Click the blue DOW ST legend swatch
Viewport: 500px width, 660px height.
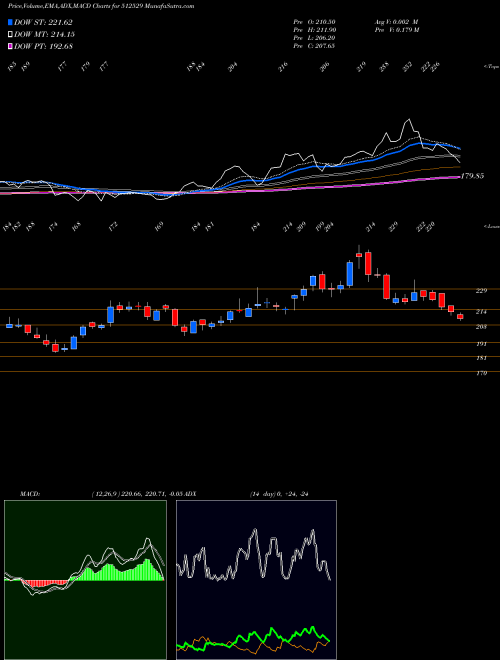(x=10, y=22)
